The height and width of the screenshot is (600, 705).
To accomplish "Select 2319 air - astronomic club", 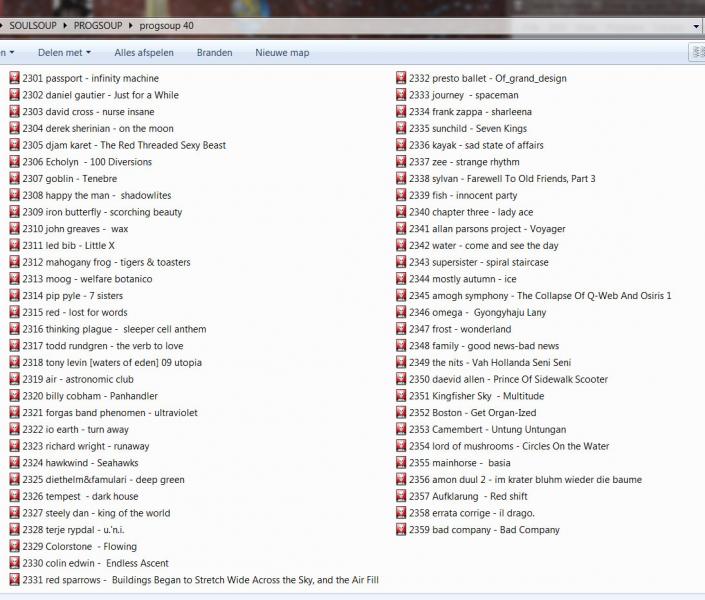I will click(x=71, y=379).
